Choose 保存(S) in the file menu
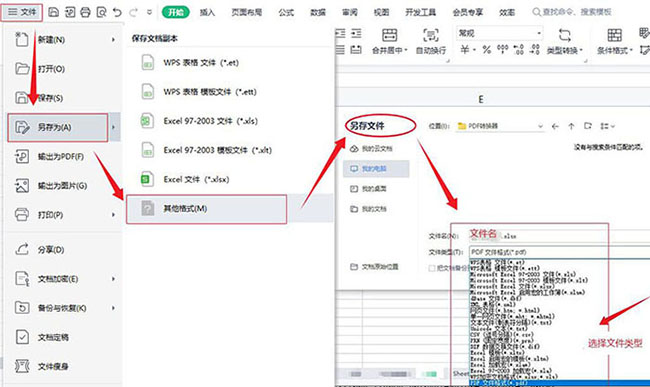The width and height of the screenshot is (650, 387). coord(63,98)
